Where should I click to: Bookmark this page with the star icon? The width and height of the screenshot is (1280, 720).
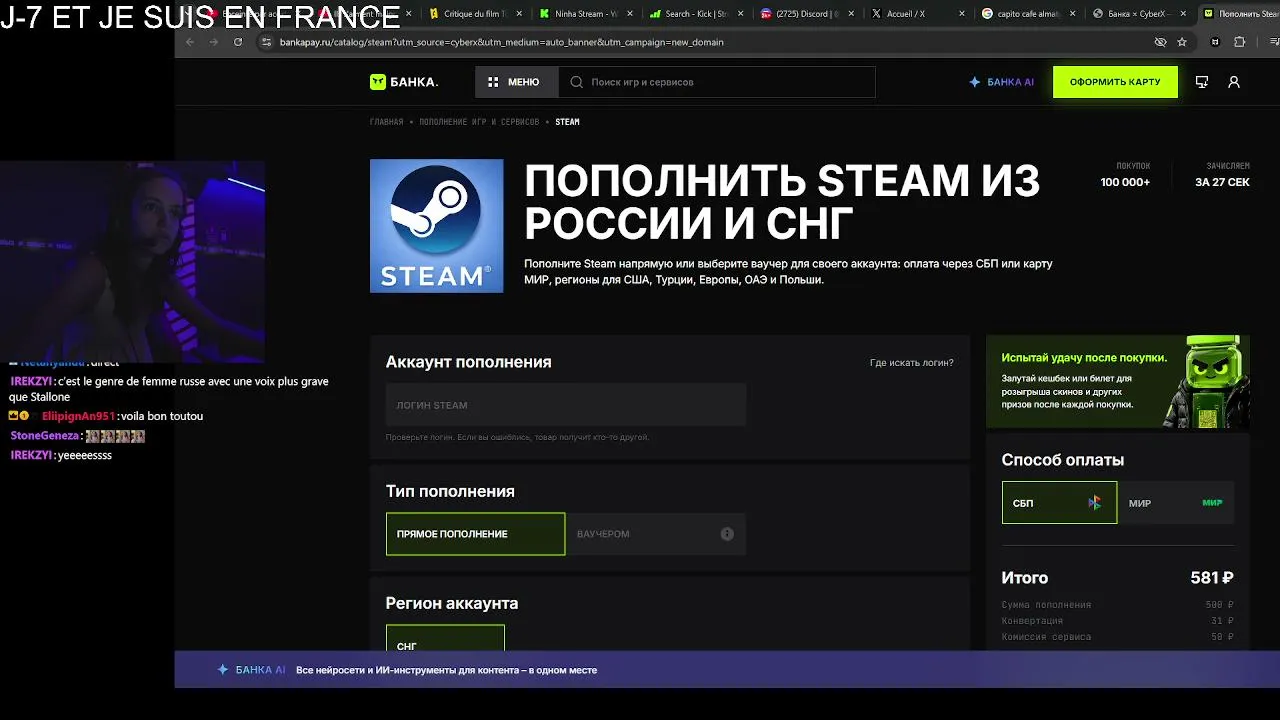coord(1182,42)
